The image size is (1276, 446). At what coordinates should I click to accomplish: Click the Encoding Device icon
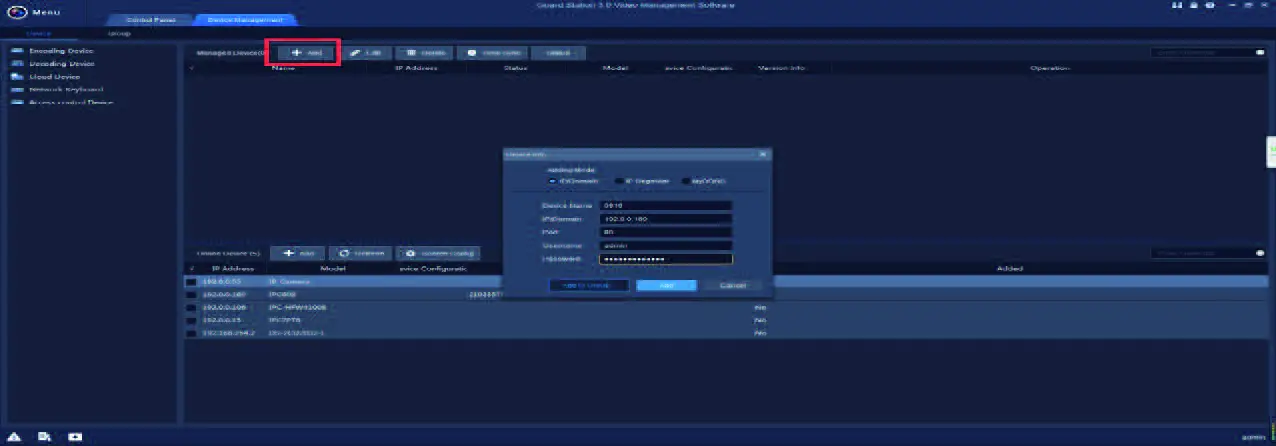click(17, 50)
